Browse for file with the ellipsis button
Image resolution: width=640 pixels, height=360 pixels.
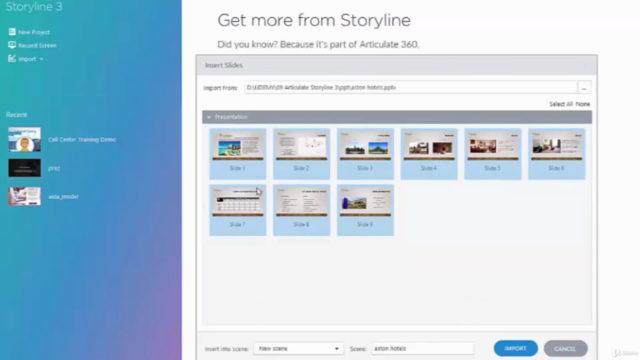click(x=584, y=88)
